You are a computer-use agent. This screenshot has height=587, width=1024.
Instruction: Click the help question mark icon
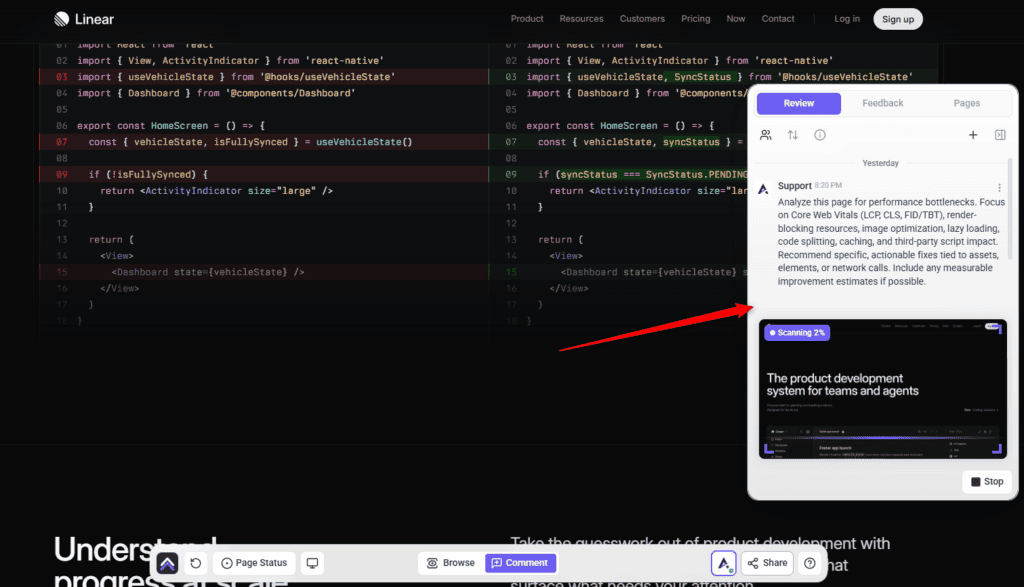[810, 563]
